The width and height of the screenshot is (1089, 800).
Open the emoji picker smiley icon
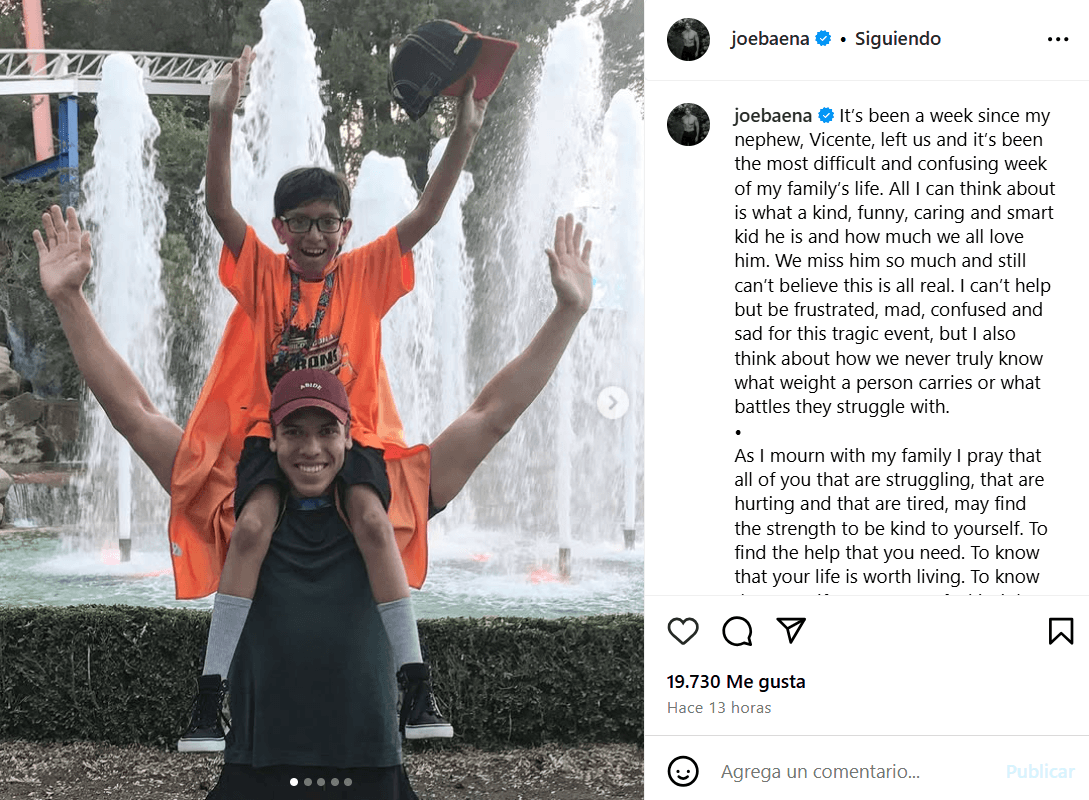(x=683, y=771)
